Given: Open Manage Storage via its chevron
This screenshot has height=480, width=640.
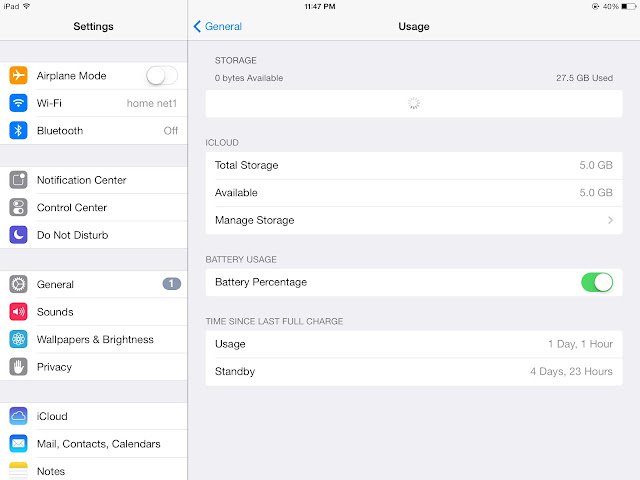Looking at the screenshot, I should [610, 220].
